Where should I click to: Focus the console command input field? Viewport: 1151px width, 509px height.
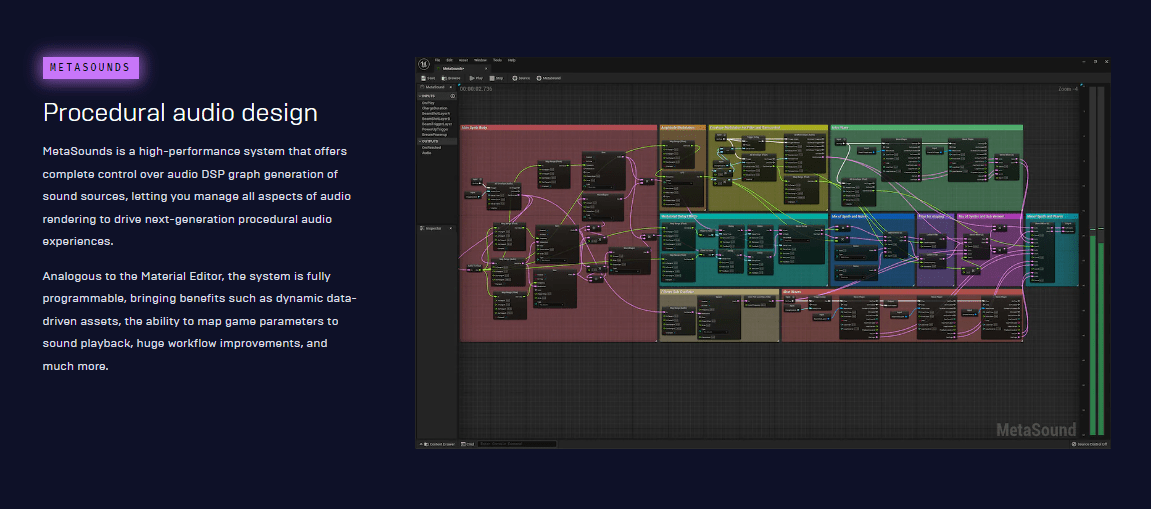click(x=517, y=444)
